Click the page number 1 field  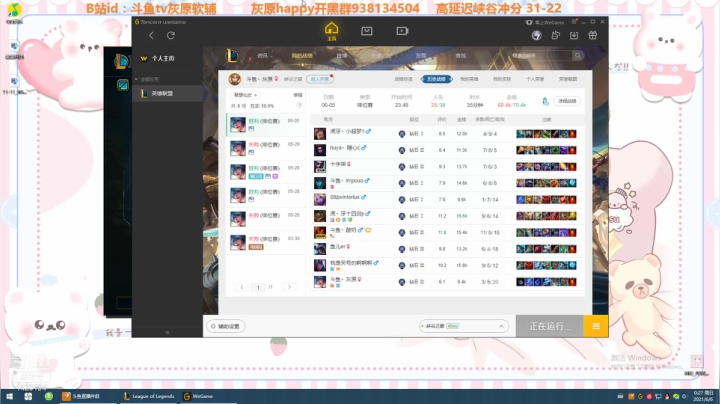coord(258,287)
